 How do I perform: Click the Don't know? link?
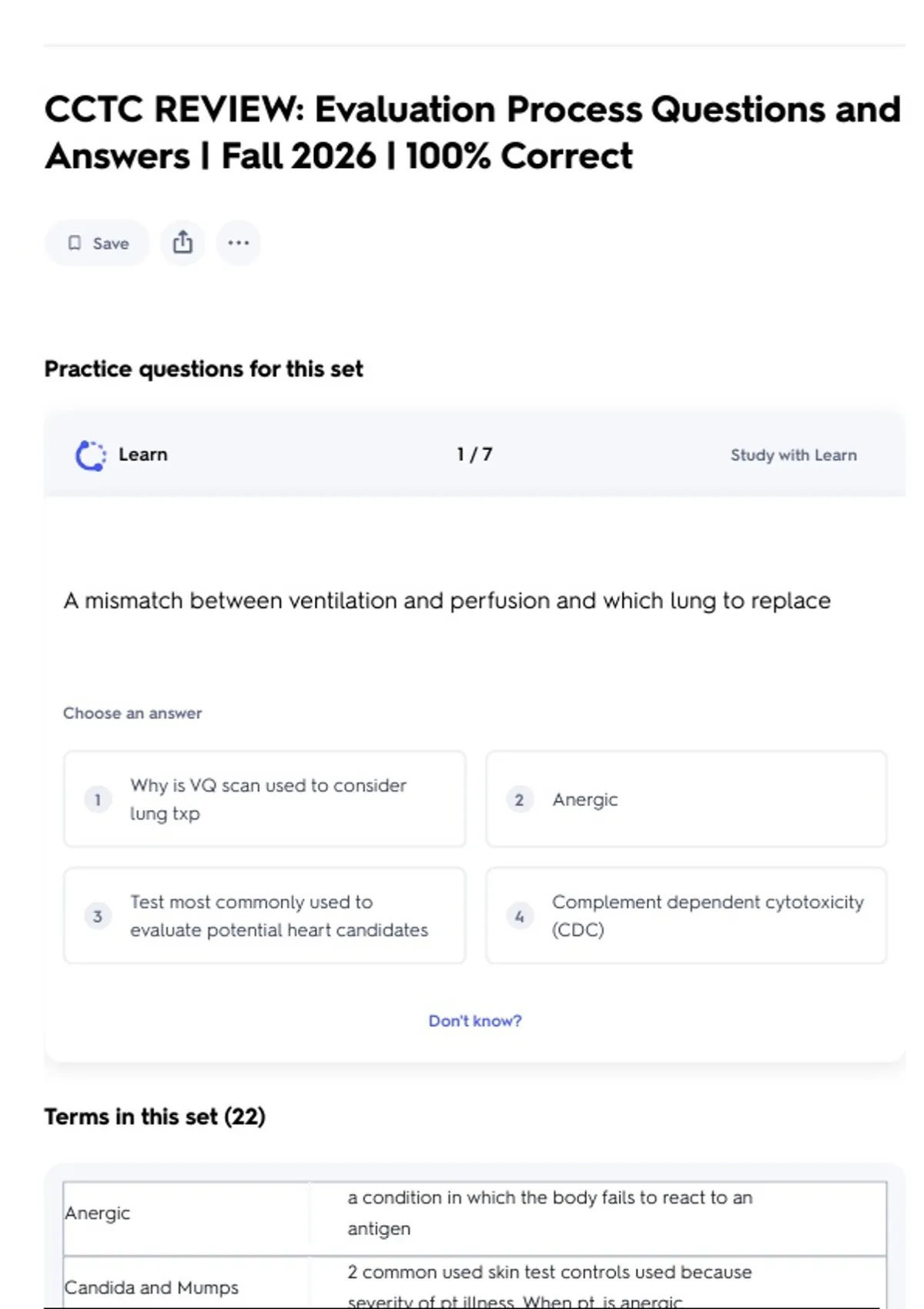474,1021
